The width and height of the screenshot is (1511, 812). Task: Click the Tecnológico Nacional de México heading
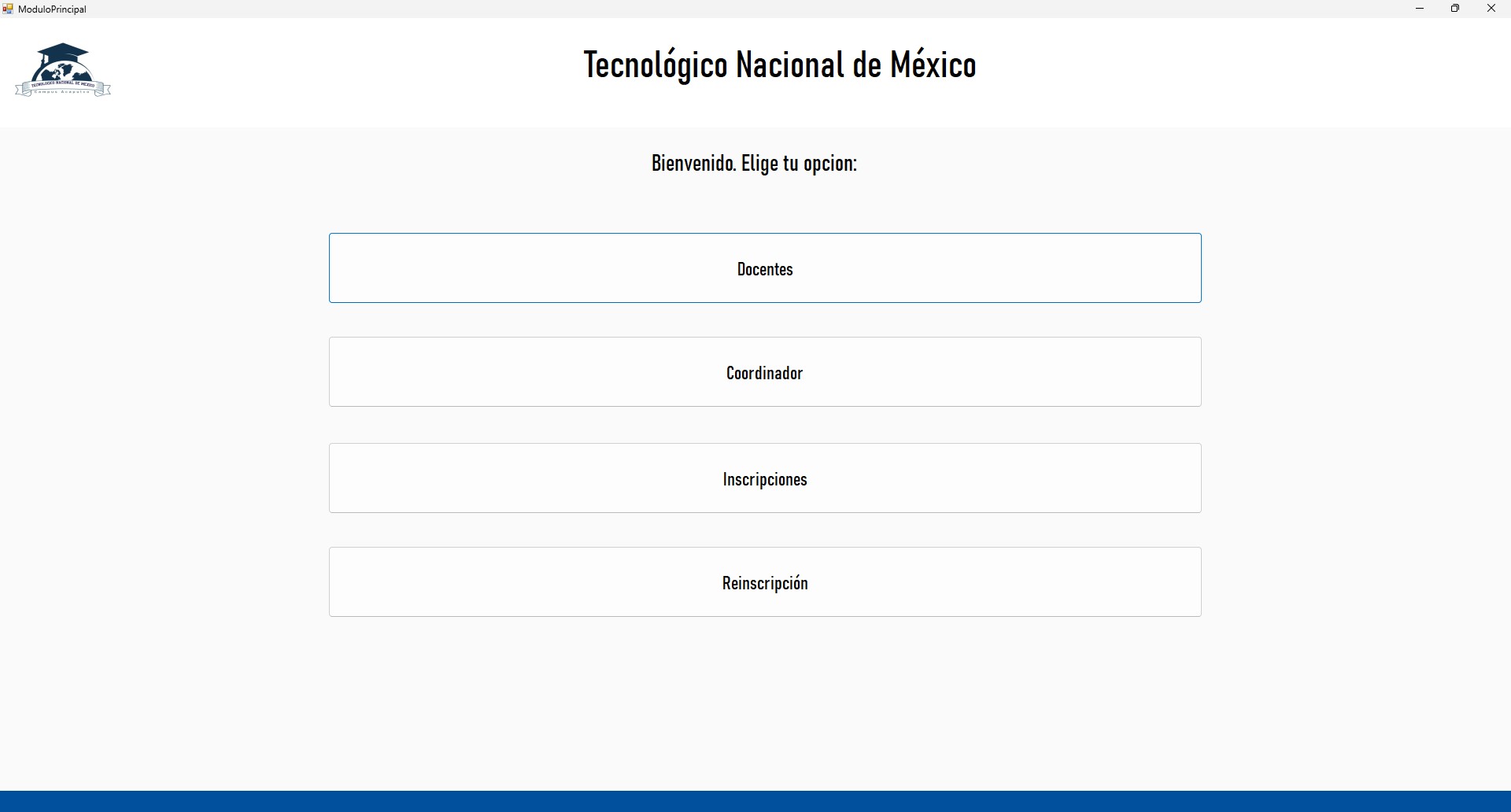778,65
